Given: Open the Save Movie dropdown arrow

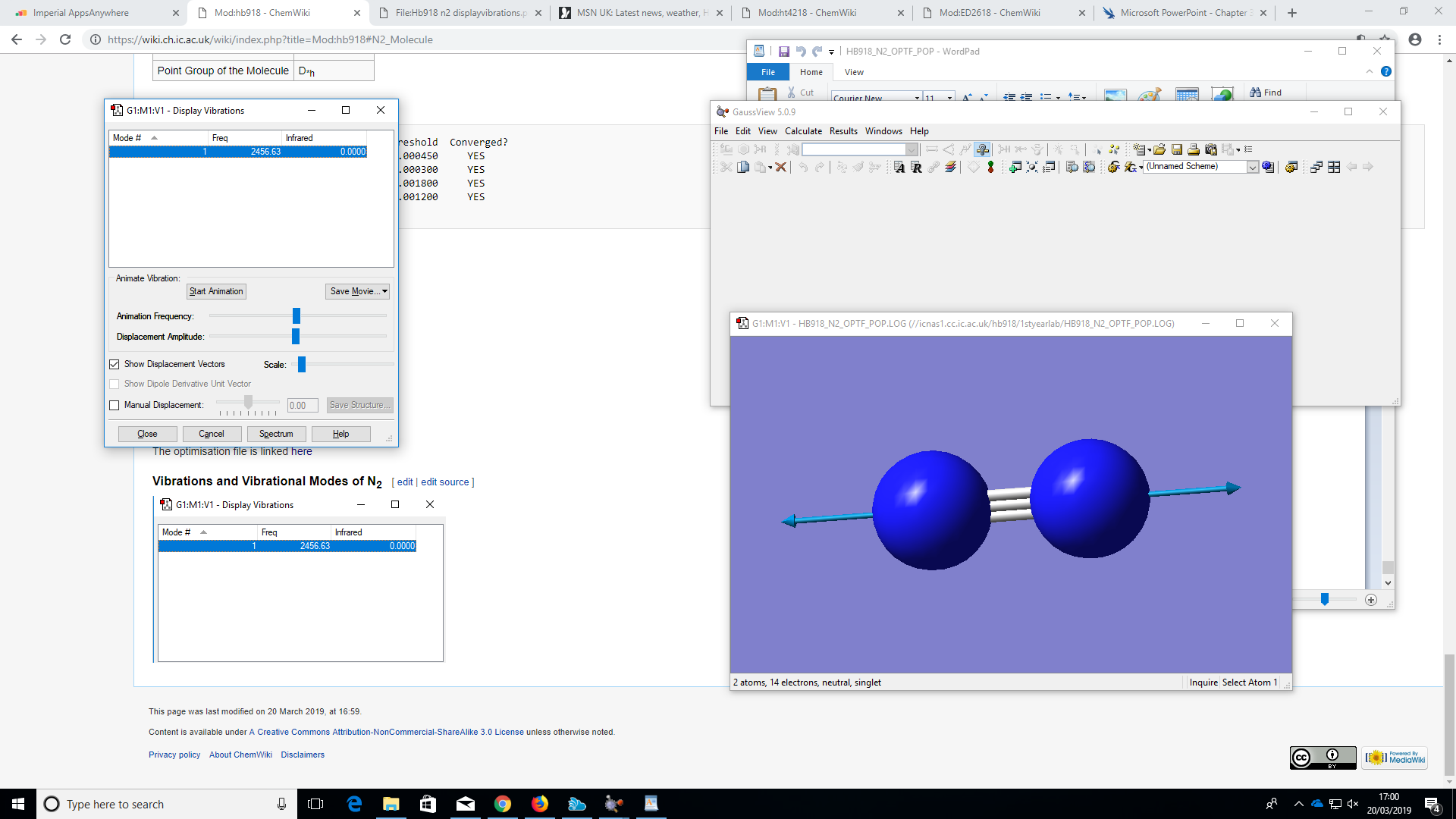Looking at the screenshot, I should [x=385, y=291].
